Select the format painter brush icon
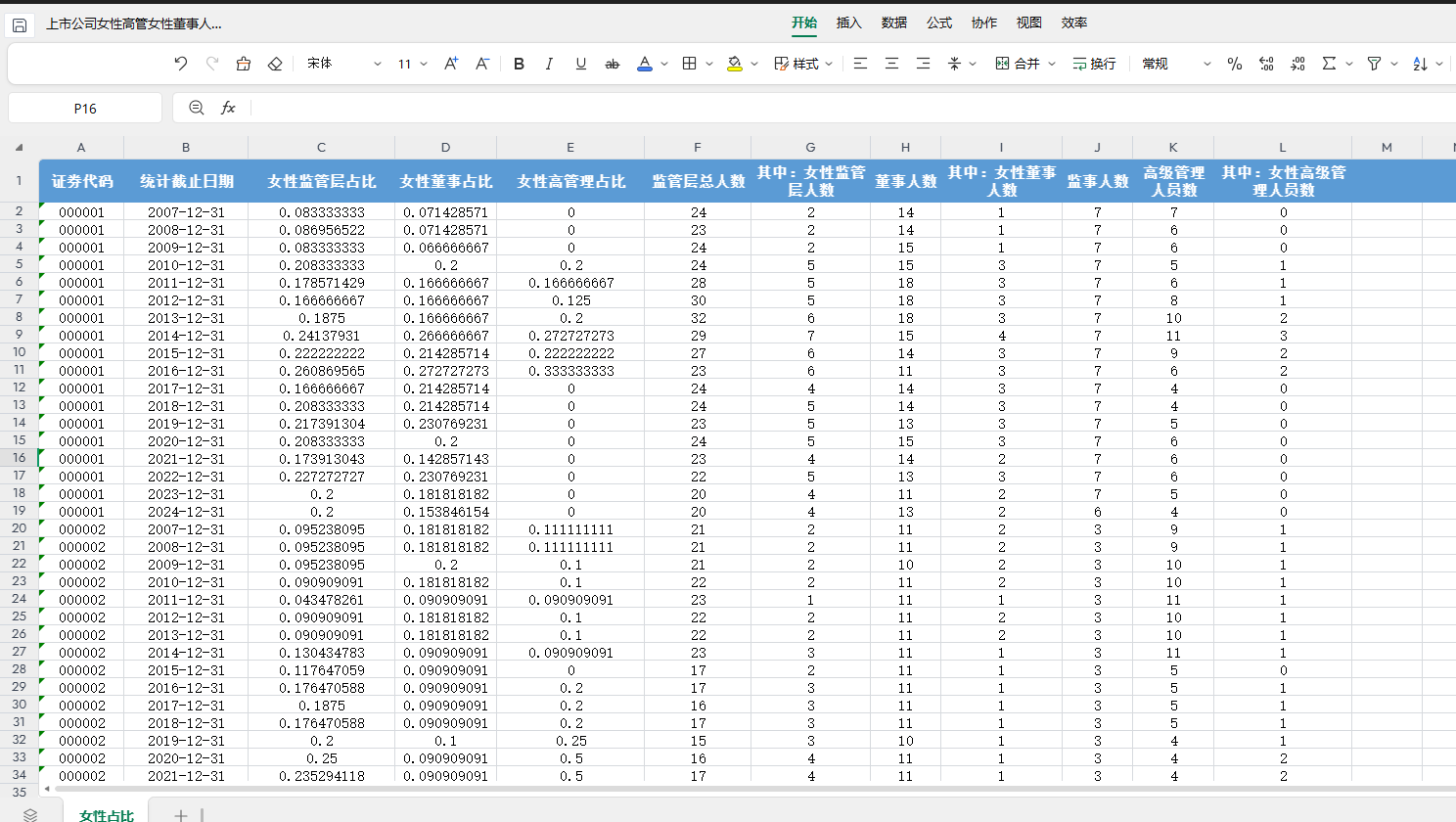This screenshot has height=822, width=1456. [244, 64]
